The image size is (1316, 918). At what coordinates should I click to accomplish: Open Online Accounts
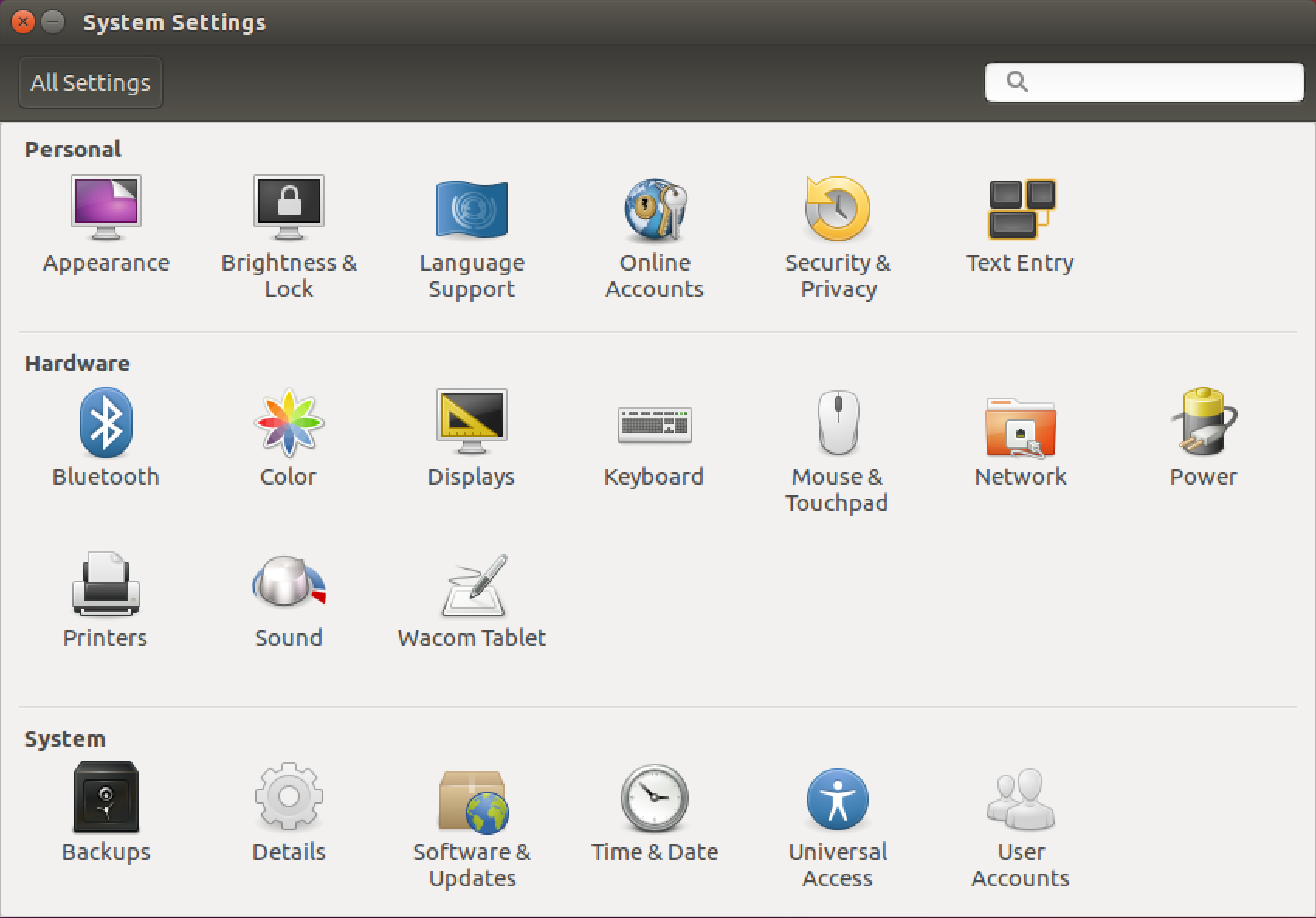[x=655, y=225]
